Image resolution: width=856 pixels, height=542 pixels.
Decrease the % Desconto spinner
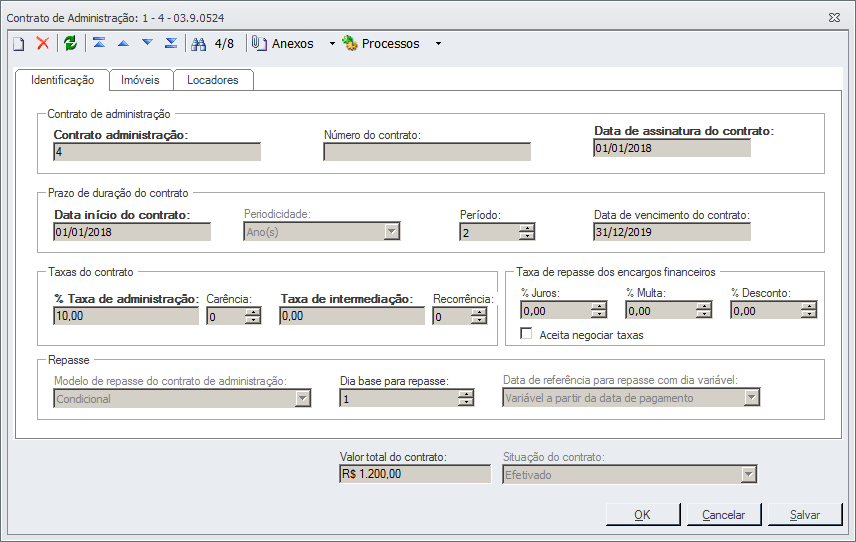pyautogui.click(x=809, y=314)
